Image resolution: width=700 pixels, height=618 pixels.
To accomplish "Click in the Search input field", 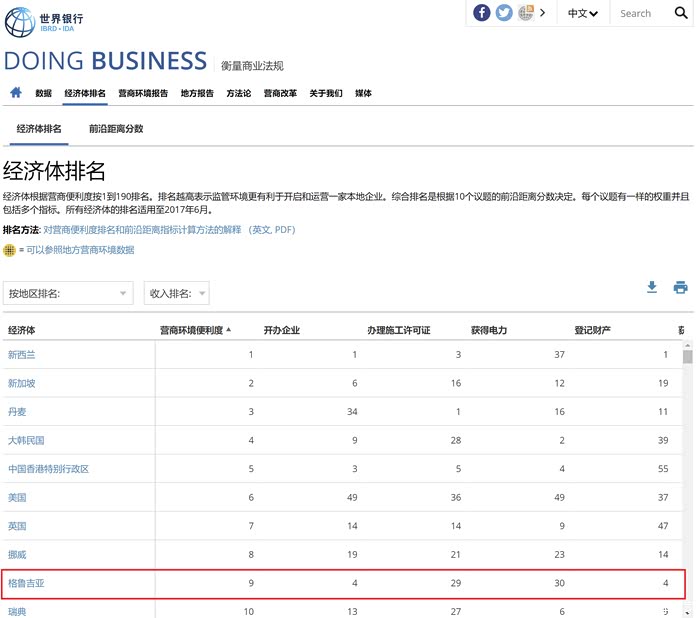I will click(x=641, y=13).
